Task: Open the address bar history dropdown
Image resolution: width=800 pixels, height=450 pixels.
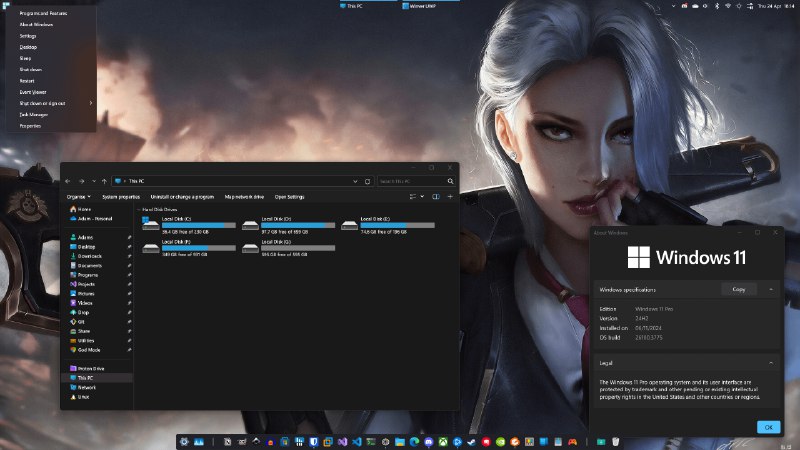Action: (x=355, y=181)
